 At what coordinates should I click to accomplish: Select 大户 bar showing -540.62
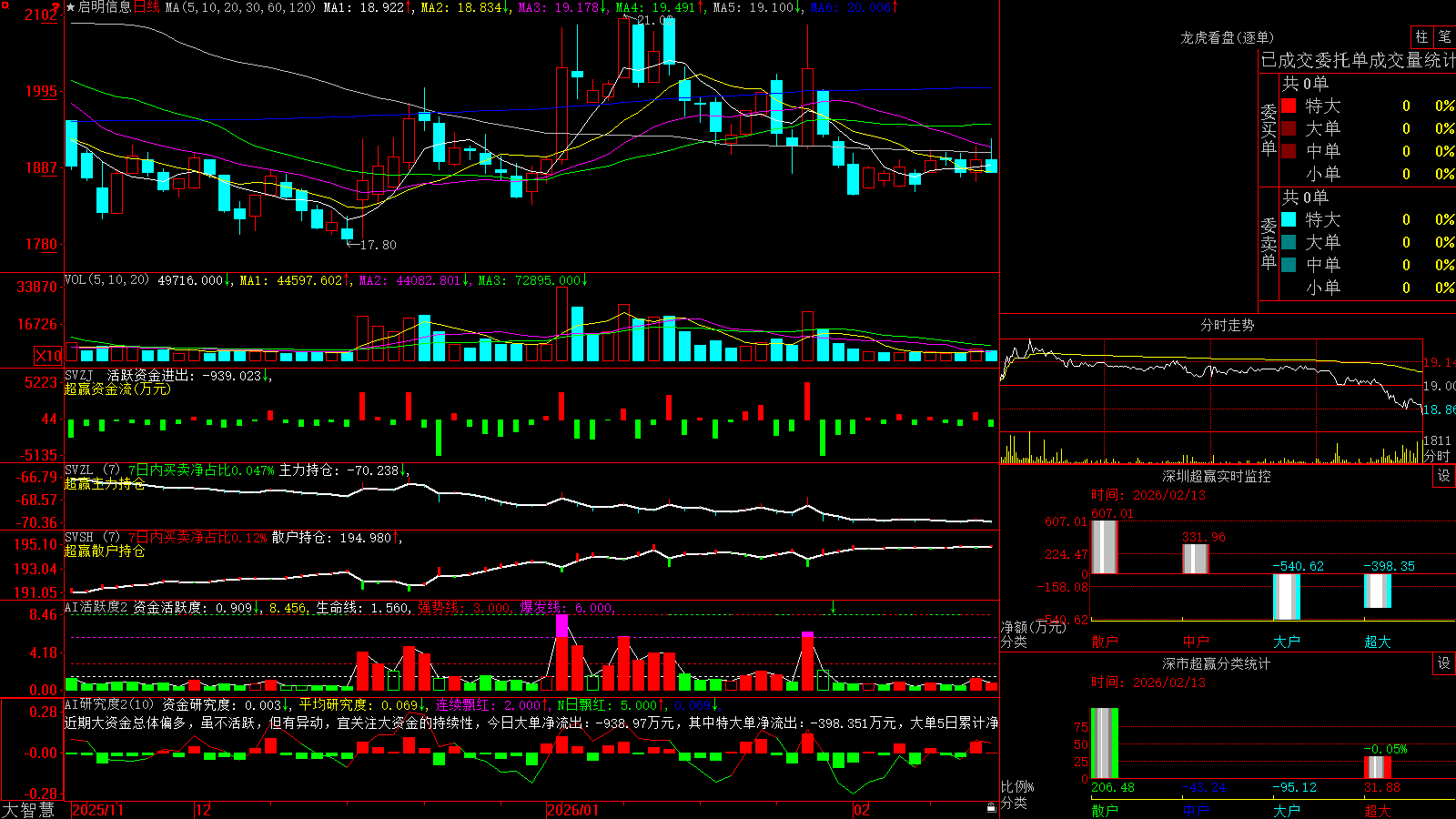click(1287, 597)
